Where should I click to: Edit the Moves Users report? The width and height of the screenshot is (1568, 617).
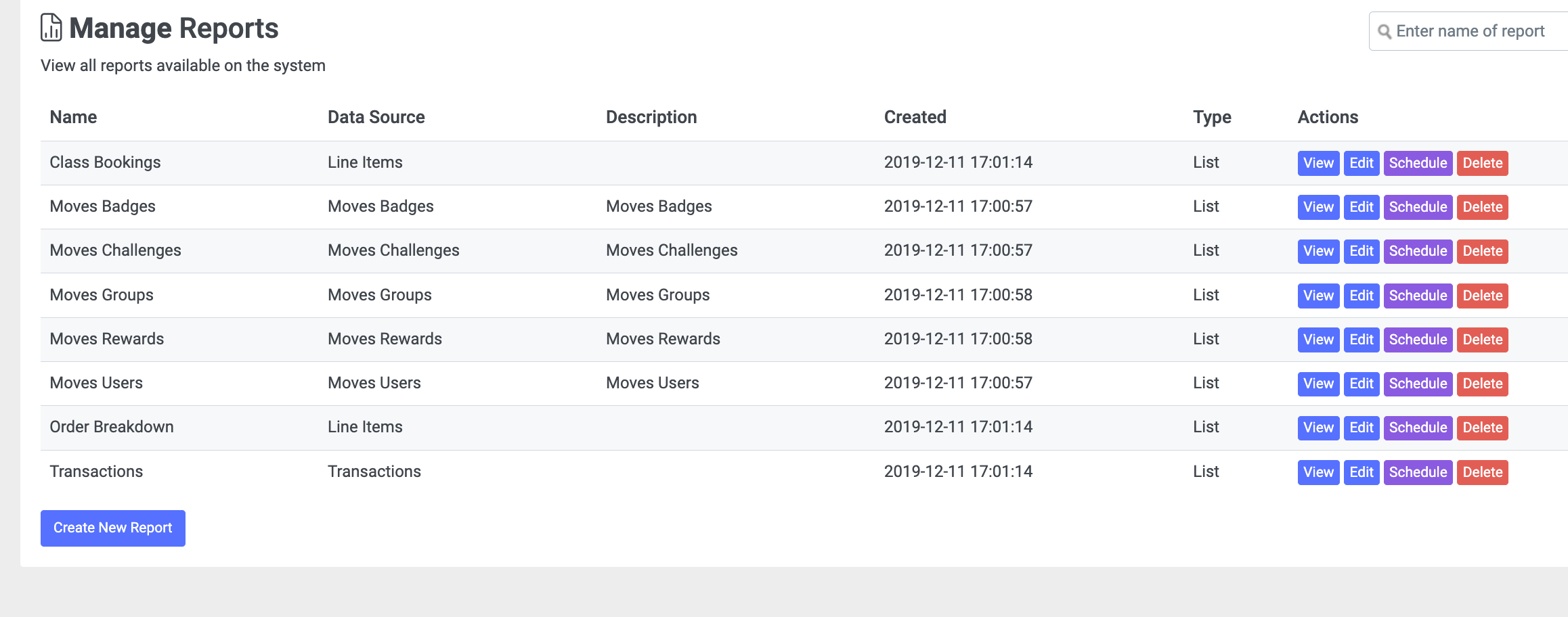[x=1361, y=384]
